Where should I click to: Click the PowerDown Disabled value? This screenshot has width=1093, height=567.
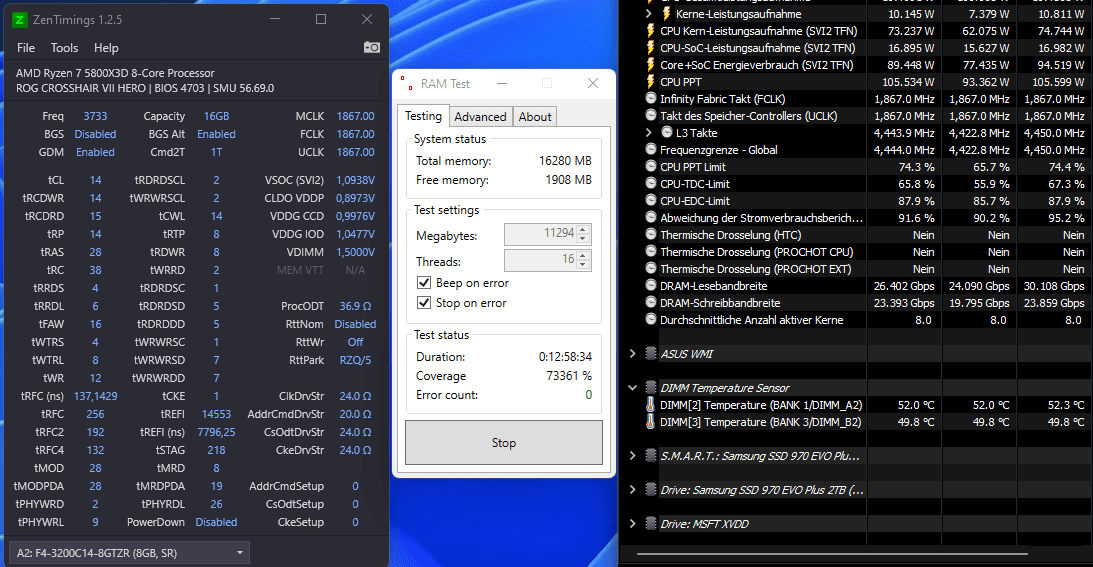click(x=216, y=522)
